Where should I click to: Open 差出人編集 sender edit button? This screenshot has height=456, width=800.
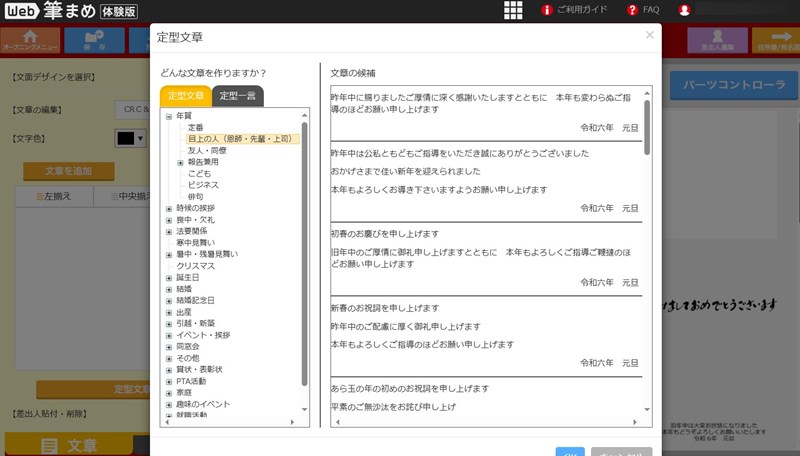pyautogui.click(x=717, y=40)
